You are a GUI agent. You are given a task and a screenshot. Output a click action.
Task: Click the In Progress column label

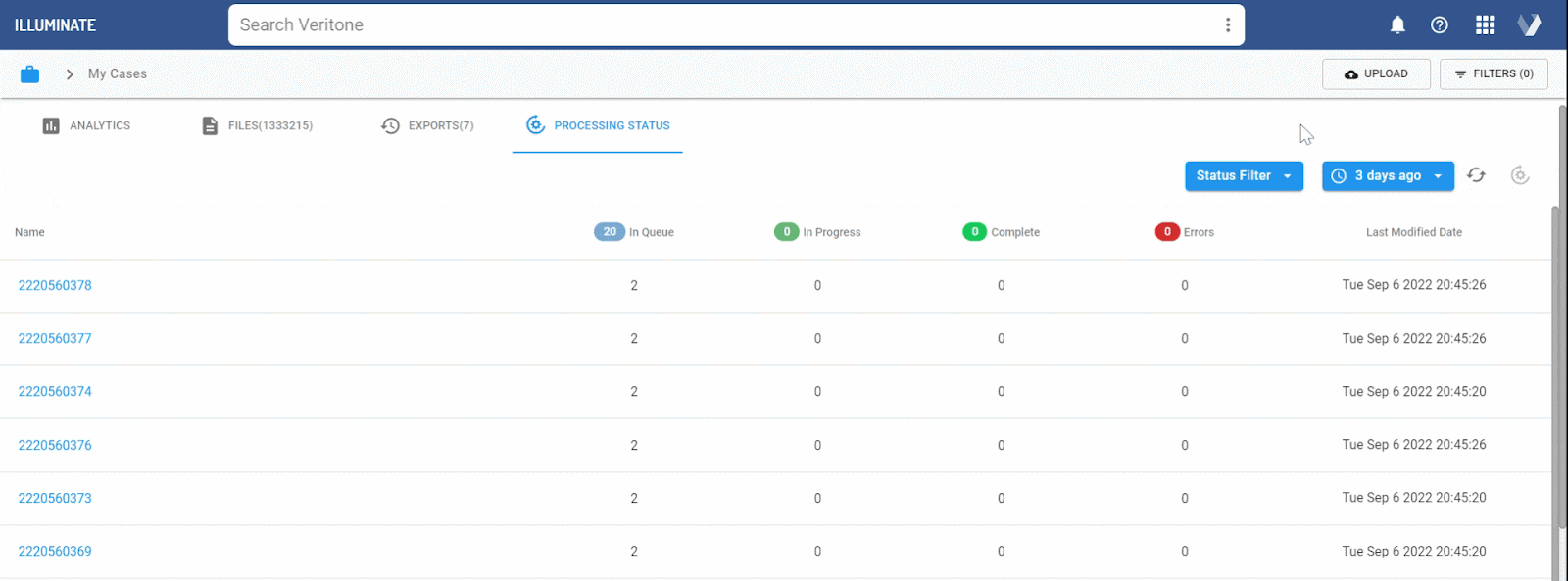pyautogui.click(x=832, y=232)
